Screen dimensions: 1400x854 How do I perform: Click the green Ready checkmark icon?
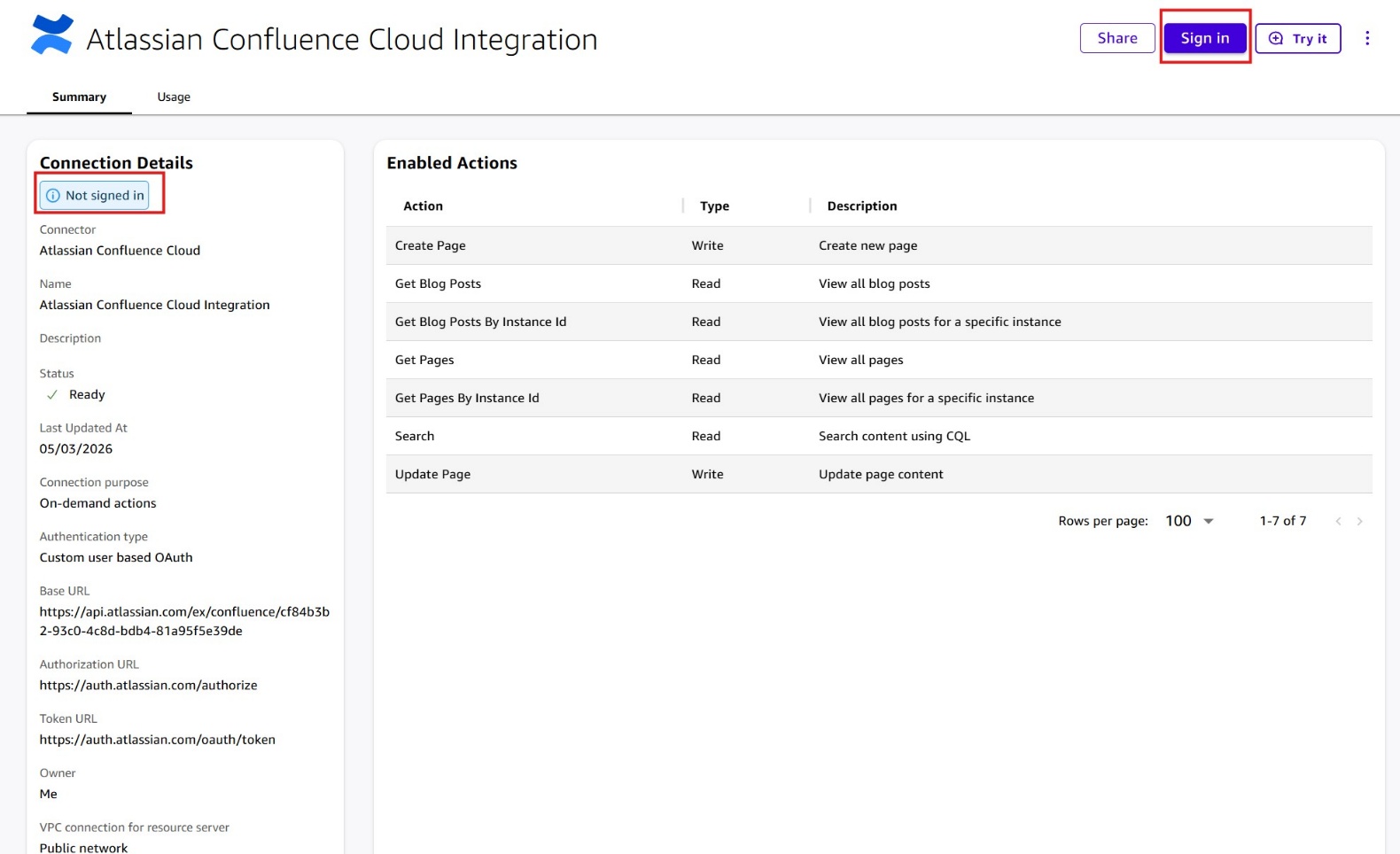click(x=52, y=395)
